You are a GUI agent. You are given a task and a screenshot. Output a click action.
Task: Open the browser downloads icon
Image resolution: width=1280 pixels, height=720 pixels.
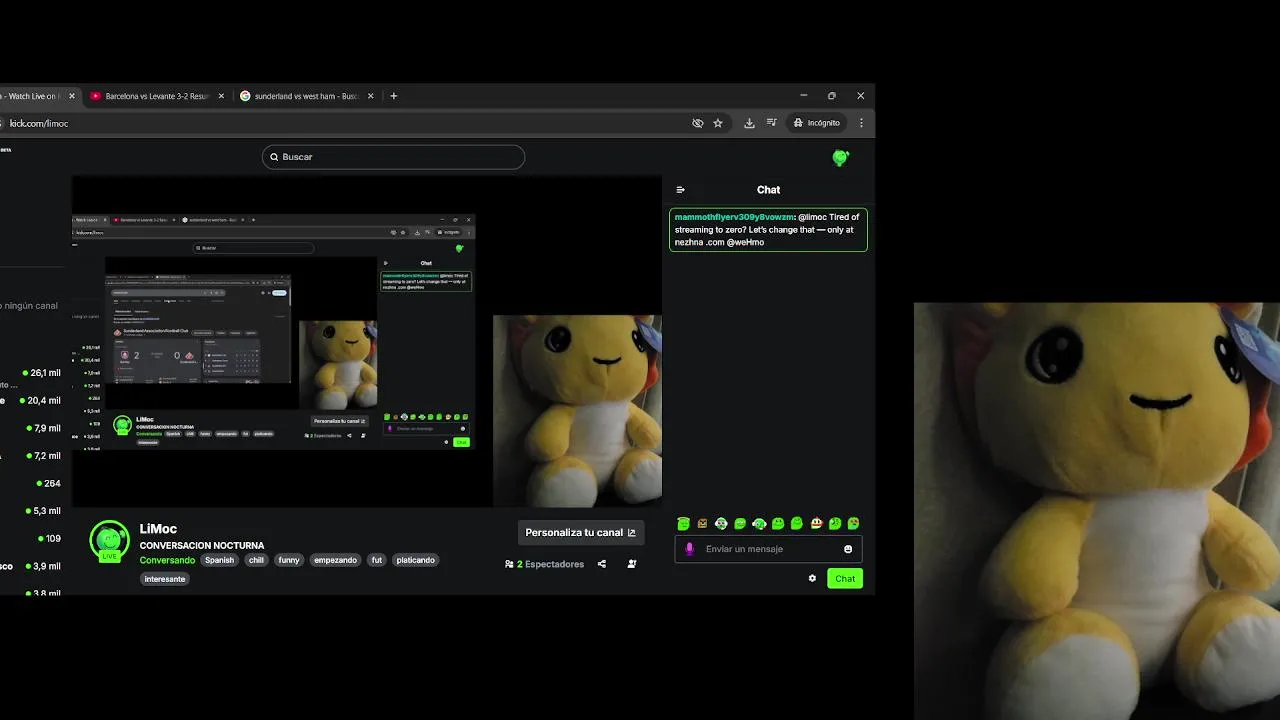749,123
